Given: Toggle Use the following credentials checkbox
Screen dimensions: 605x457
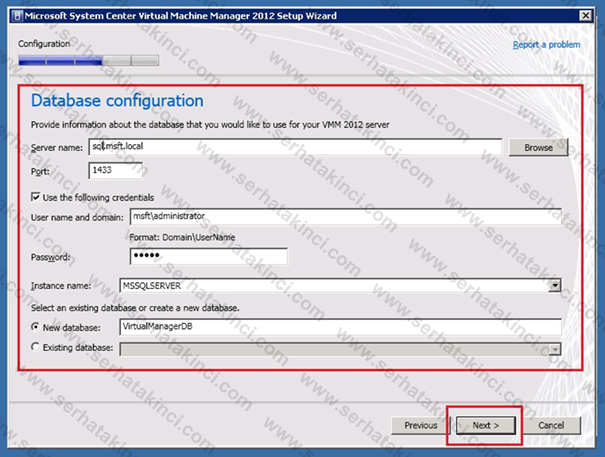Looking at the screenshot, I should [35, 197].
